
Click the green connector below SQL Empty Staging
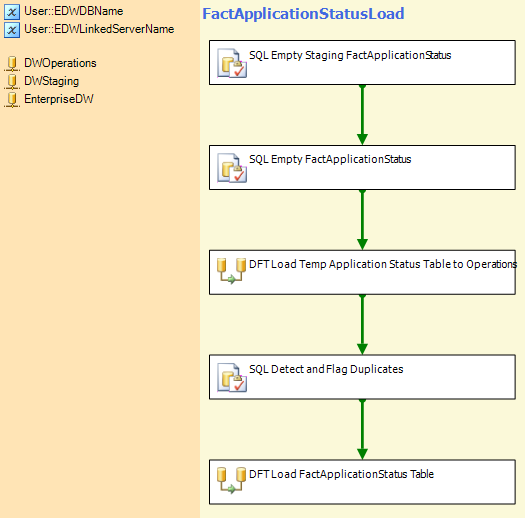coord(362,115)
